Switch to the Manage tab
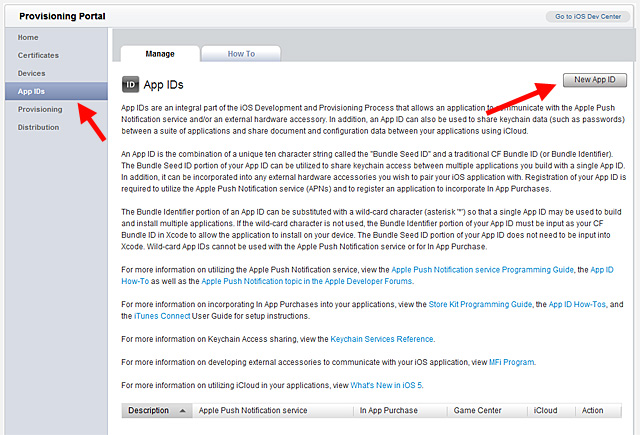The image size is (640, 435). click(160, 53)
